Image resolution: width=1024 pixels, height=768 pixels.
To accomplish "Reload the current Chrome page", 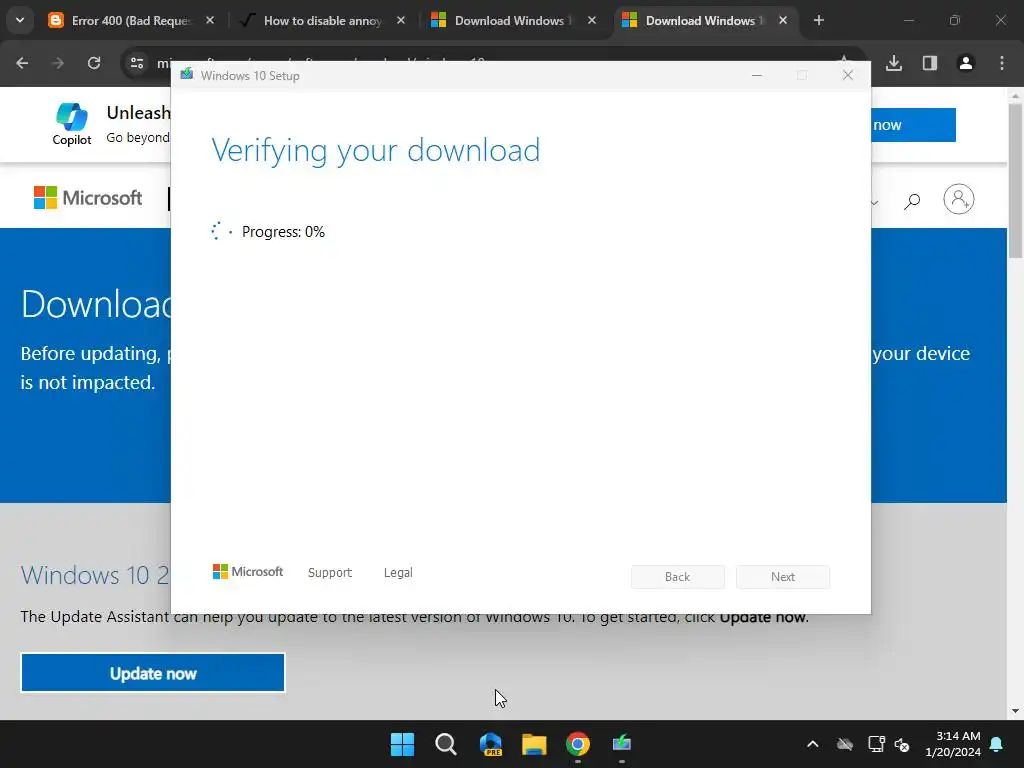I will (x=94, y=63).
